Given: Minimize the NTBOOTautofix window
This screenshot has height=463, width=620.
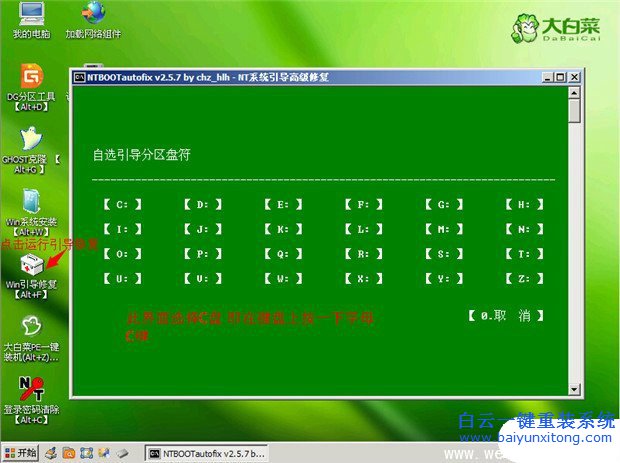Looking at the screenshot, I should tap(548, 77).
